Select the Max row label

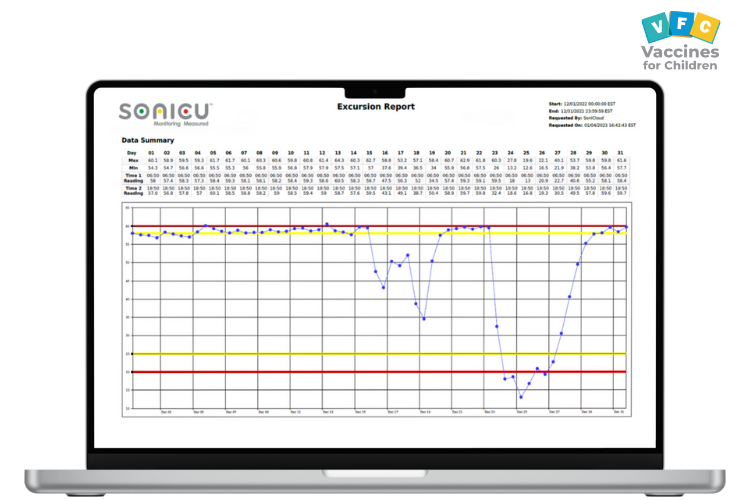coord(130,159)
